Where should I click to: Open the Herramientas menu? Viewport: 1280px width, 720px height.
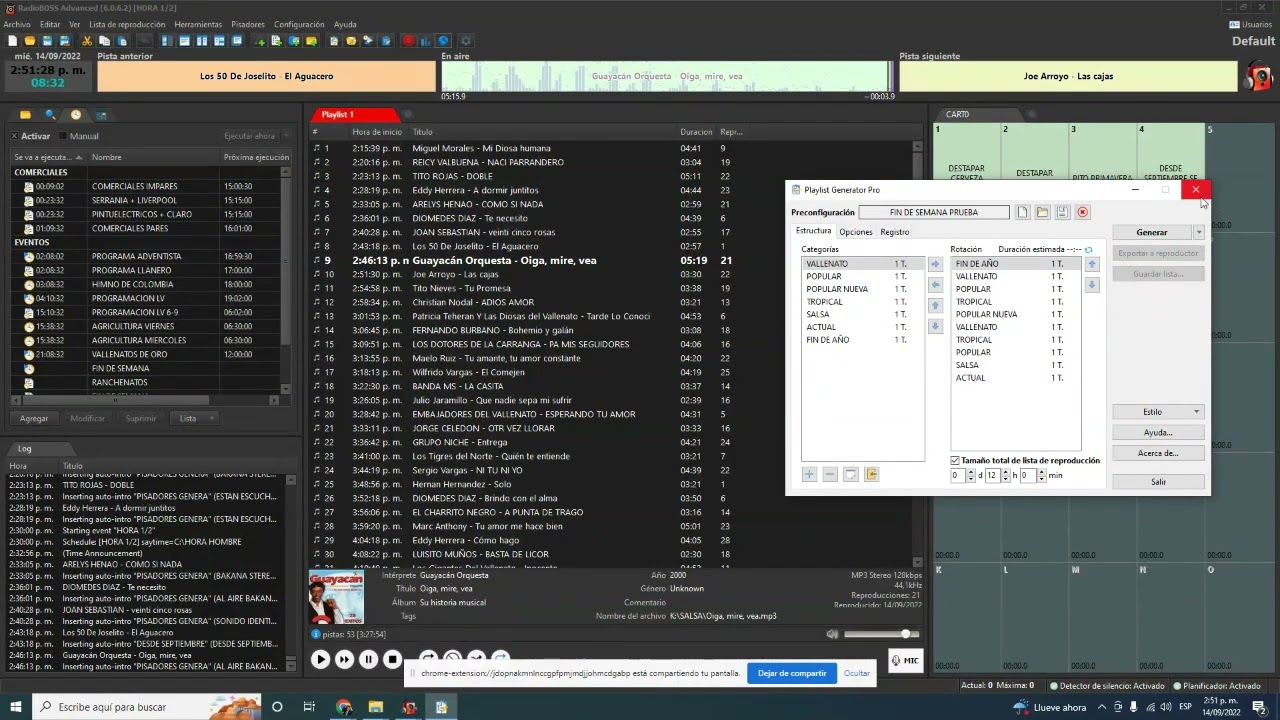(x=198, y=24)
